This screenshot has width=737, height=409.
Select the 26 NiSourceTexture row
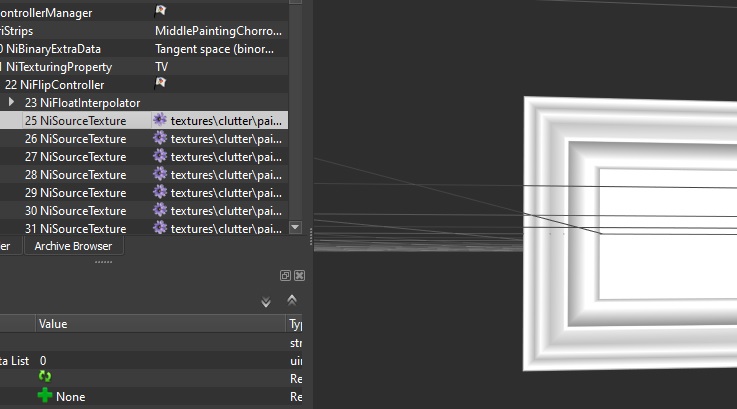[144, 139]
